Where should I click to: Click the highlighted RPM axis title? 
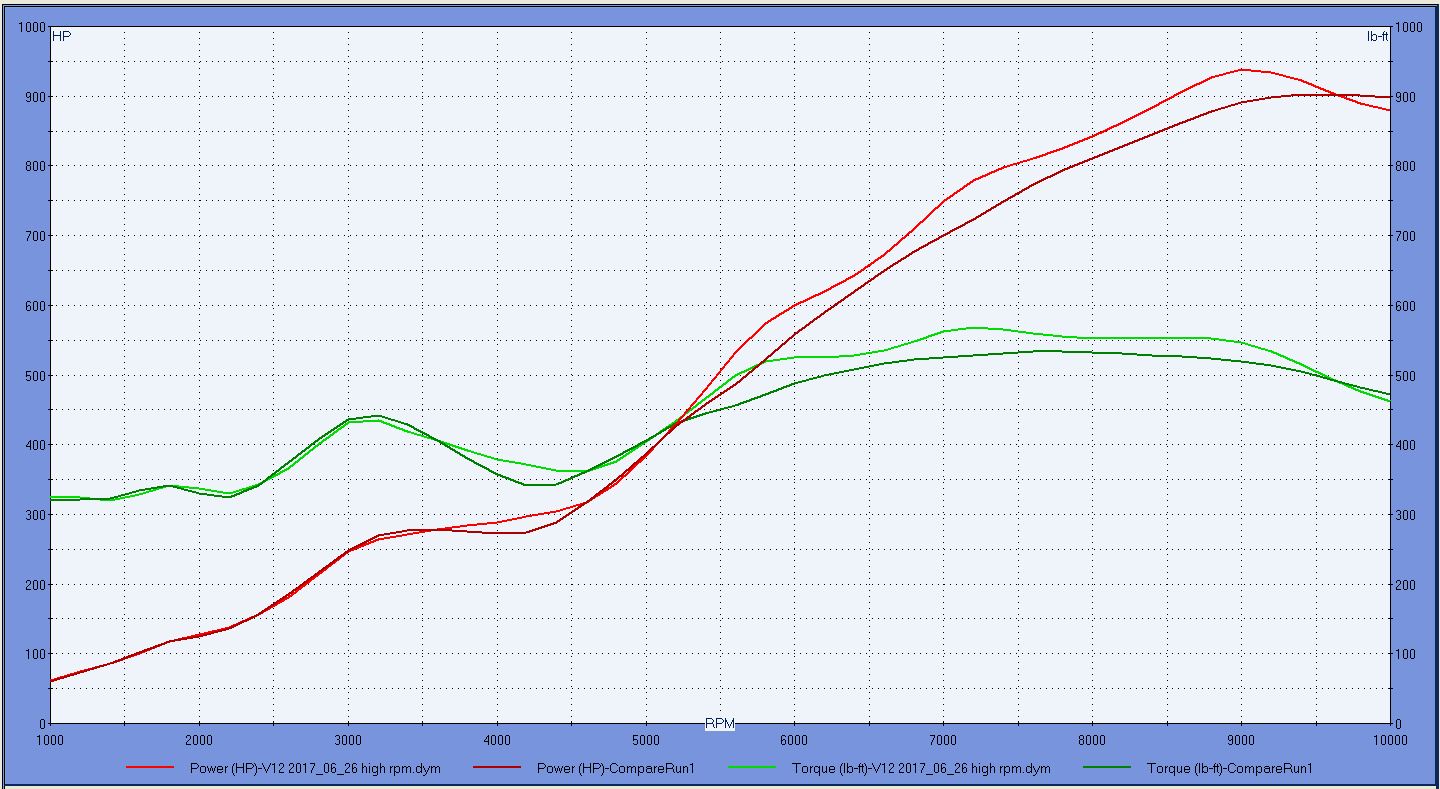[x=720, y=723]
